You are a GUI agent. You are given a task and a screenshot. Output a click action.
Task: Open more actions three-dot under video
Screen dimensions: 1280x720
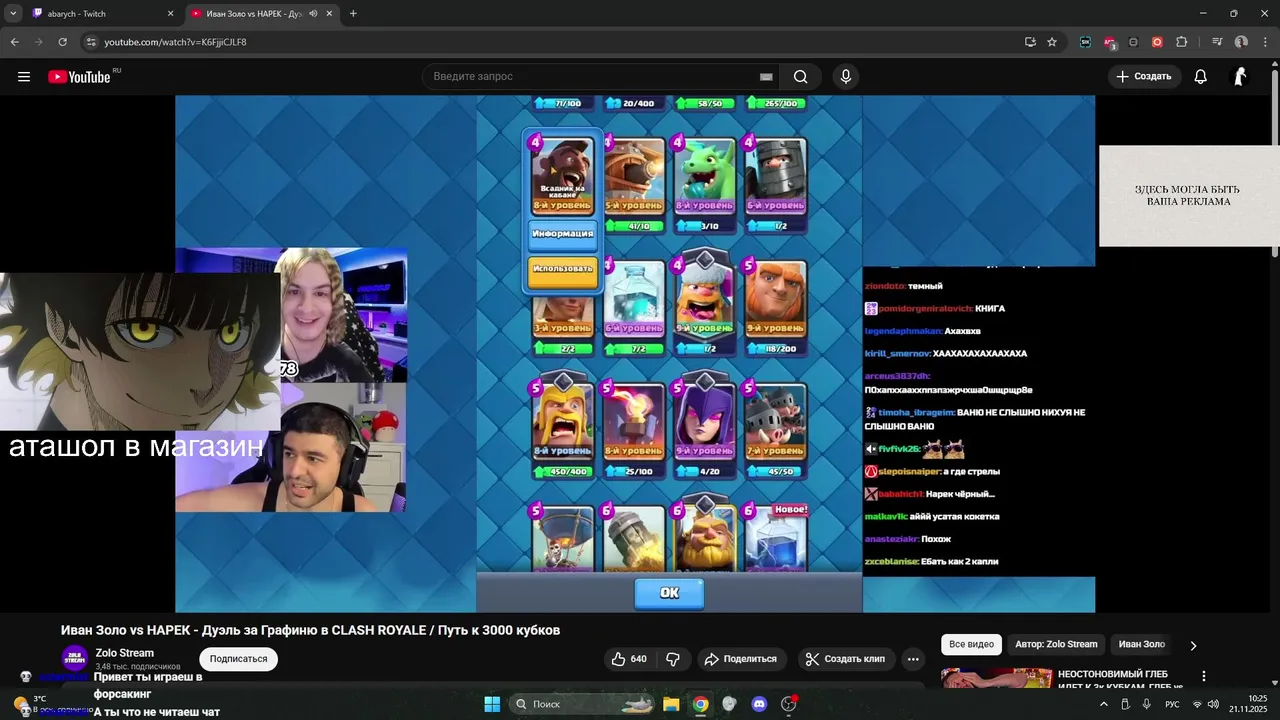tap(913, 659)
